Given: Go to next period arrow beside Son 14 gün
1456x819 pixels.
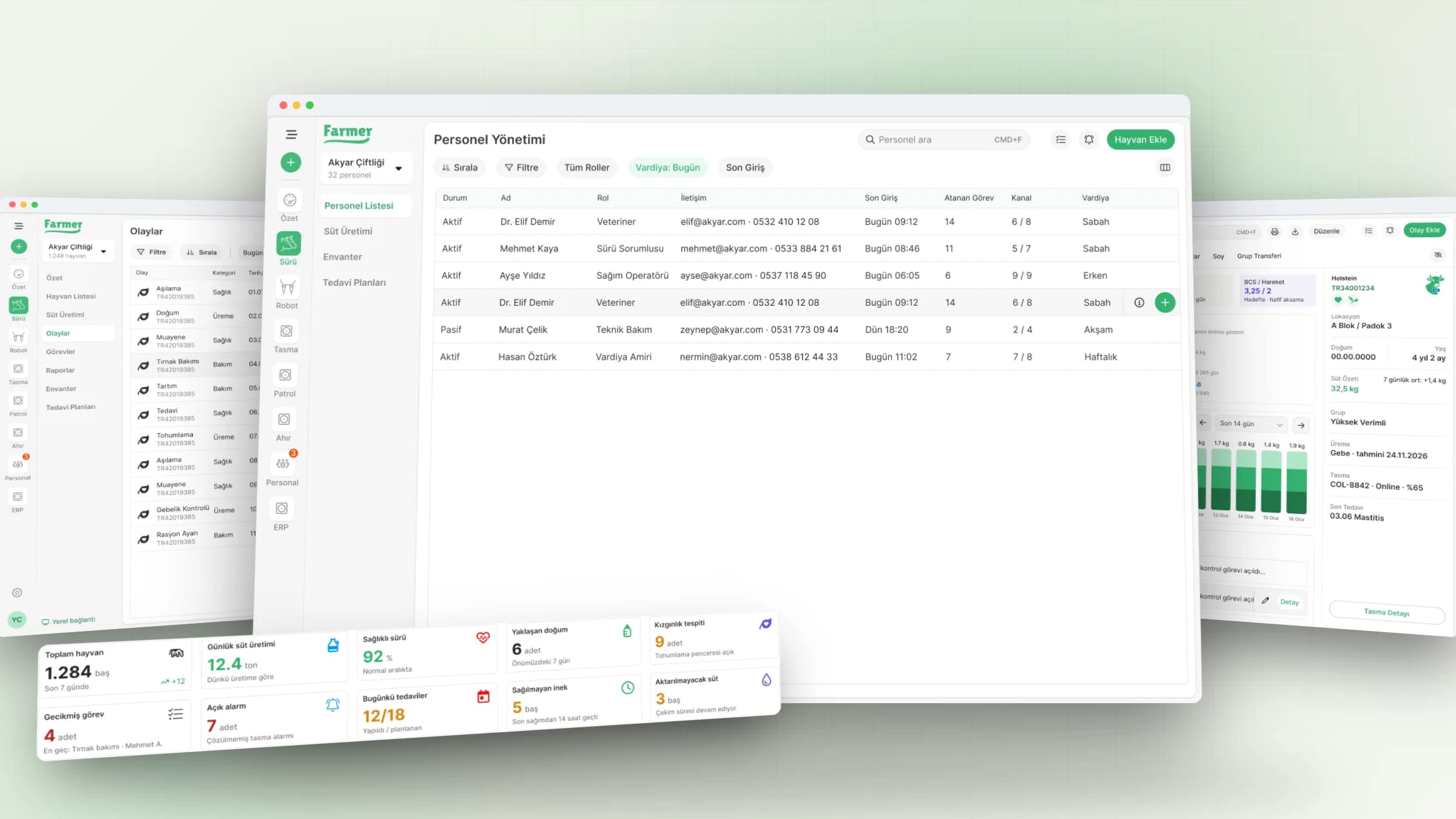Looking at the screenshot, I should [x=1301, y=425].
